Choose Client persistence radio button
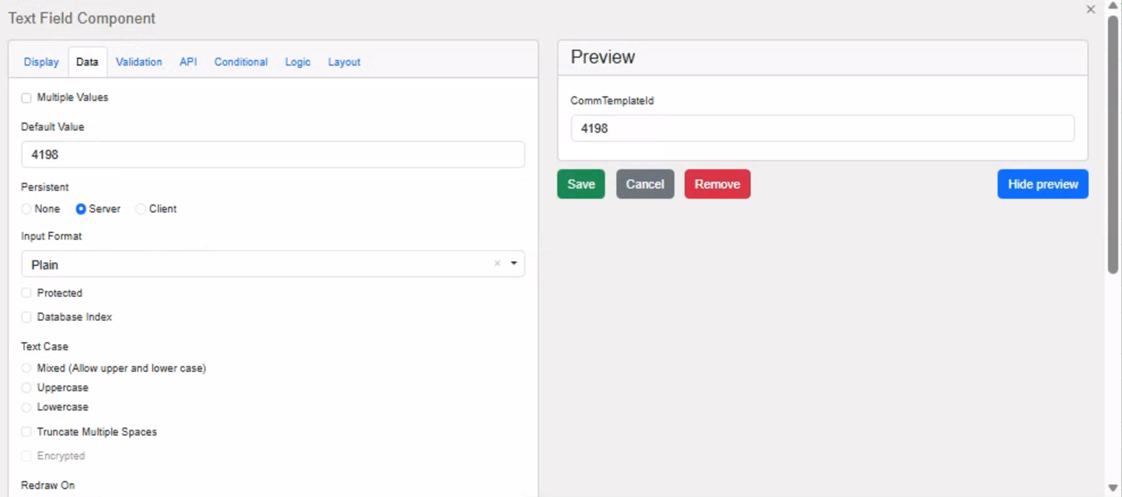1122x497 pixels. (141, 209)
